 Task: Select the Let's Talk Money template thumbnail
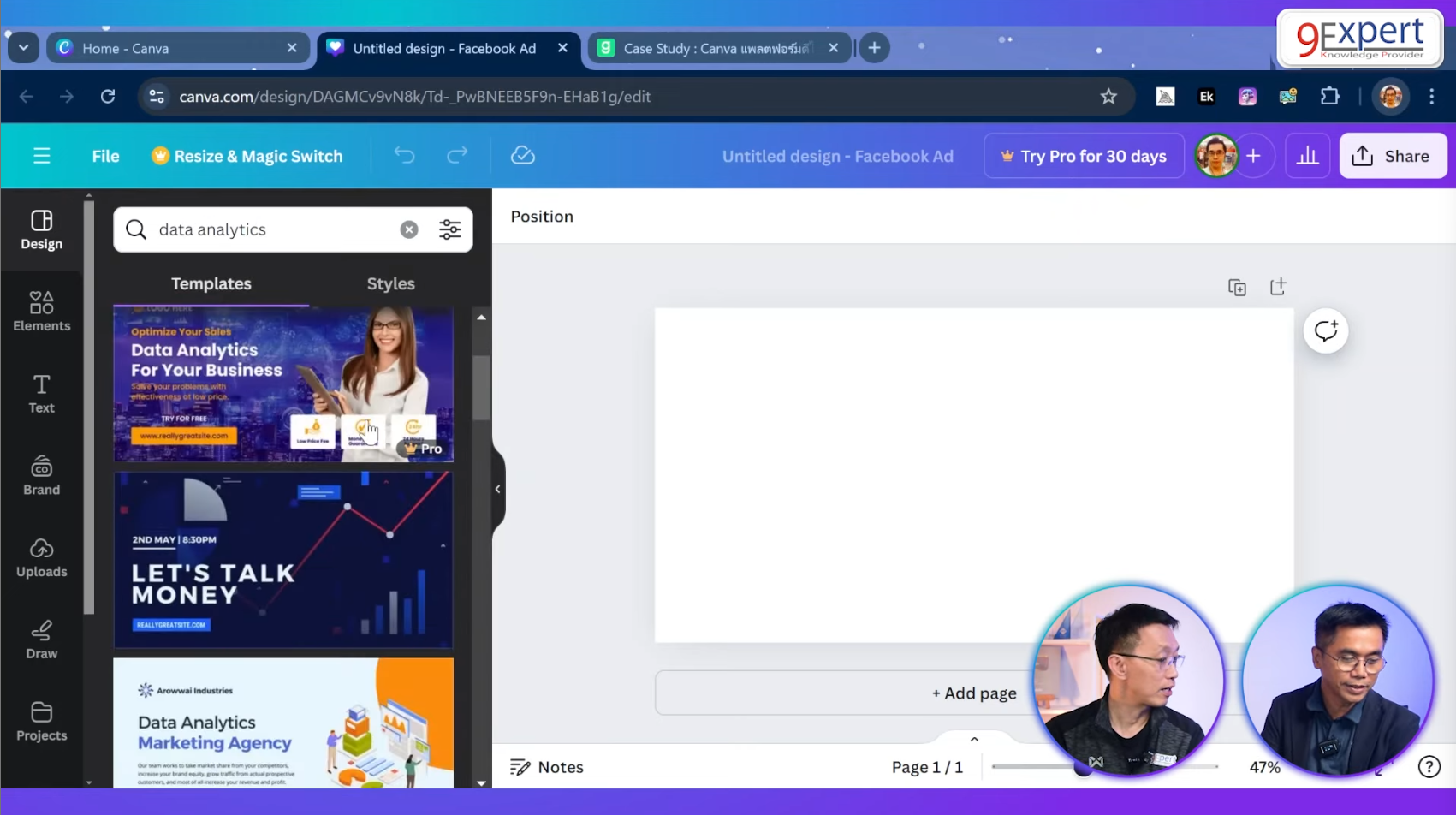tap(282, 559)
